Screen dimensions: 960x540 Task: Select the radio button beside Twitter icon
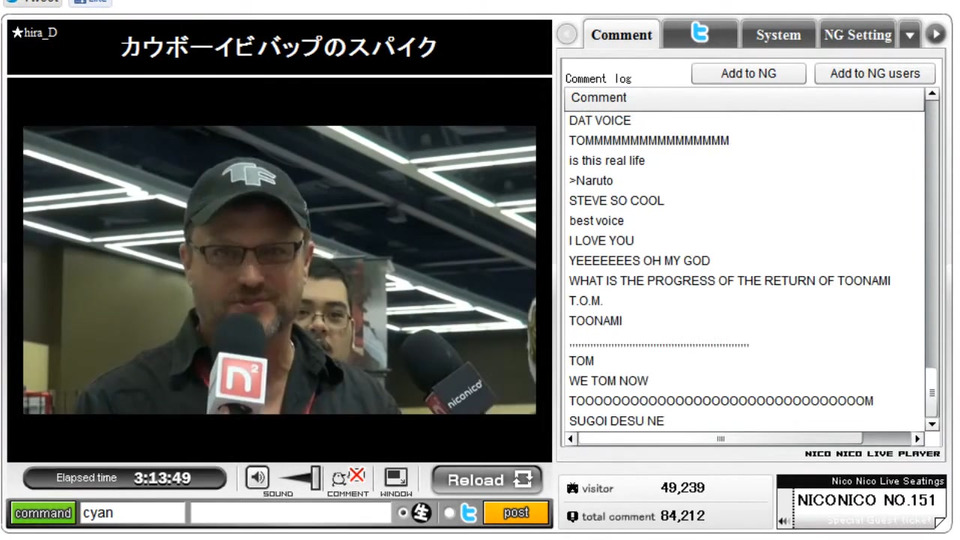pos(449,513)
